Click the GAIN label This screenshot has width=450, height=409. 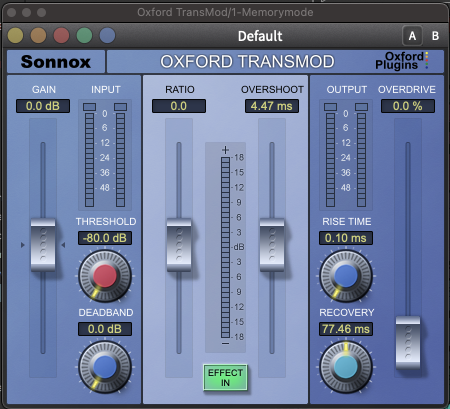44,89
